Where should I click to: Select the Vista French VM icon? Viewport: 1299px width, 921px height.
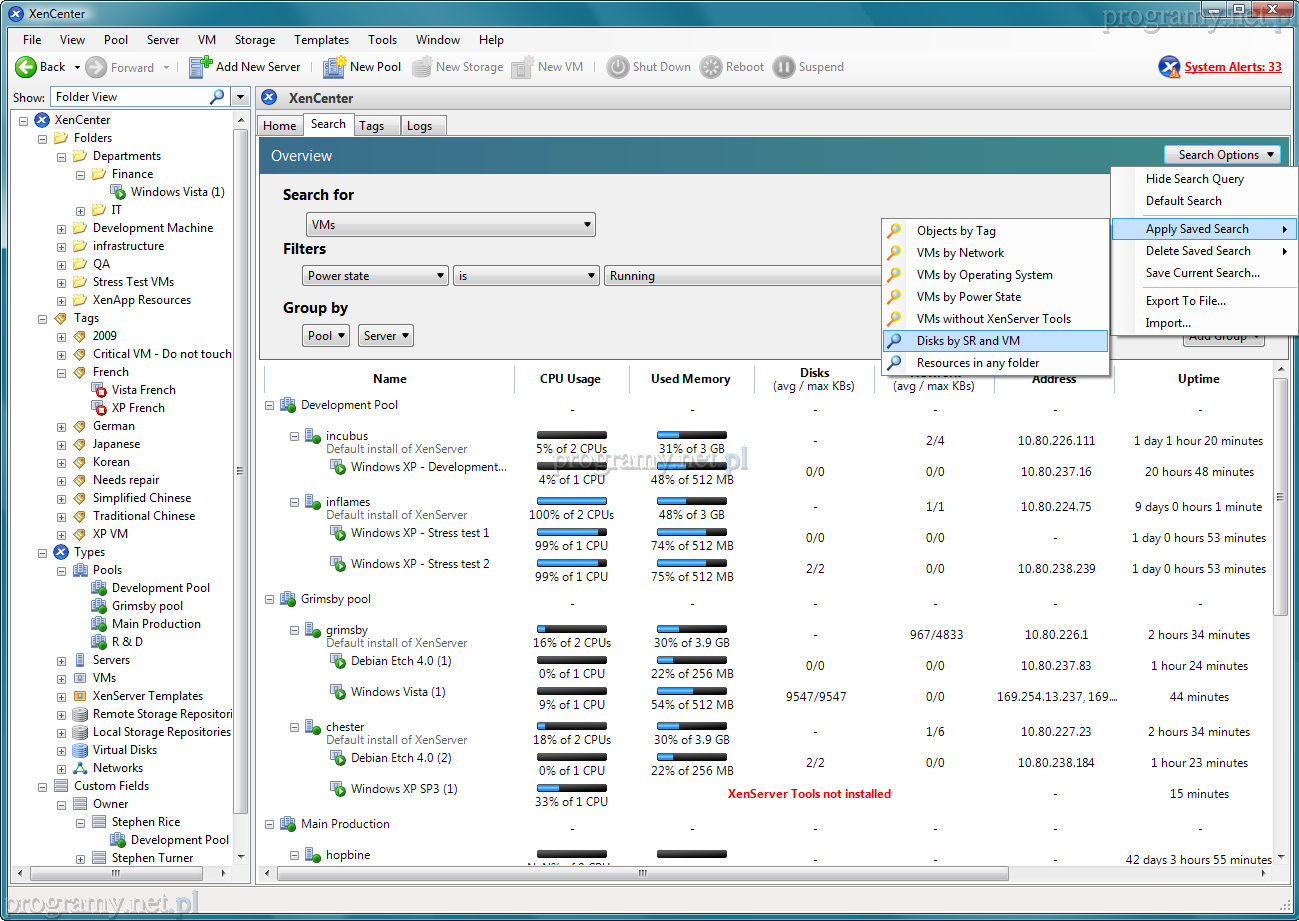point(99,390)
